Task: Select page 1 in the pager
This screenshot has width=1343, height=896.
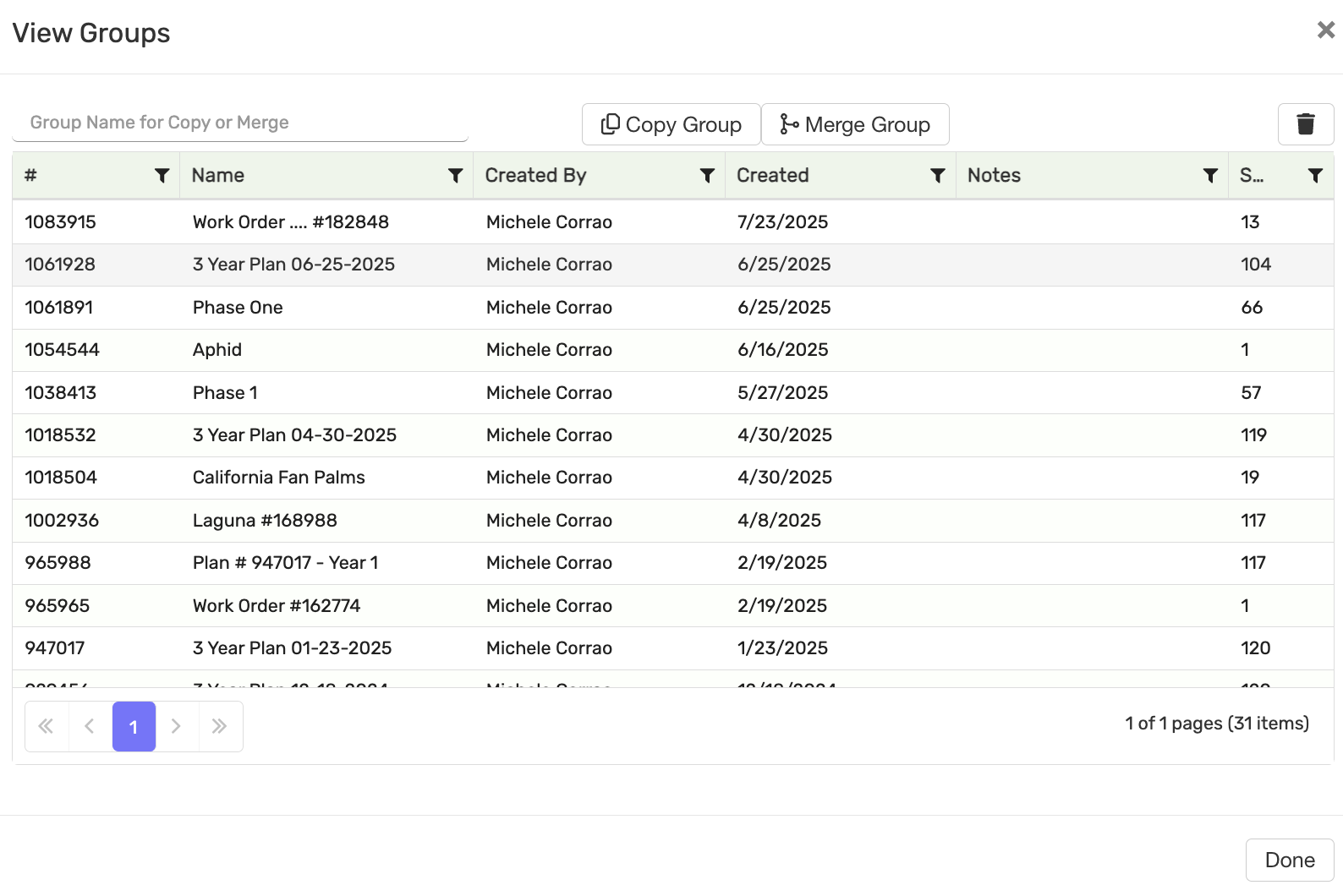Action: click(134, 726)
